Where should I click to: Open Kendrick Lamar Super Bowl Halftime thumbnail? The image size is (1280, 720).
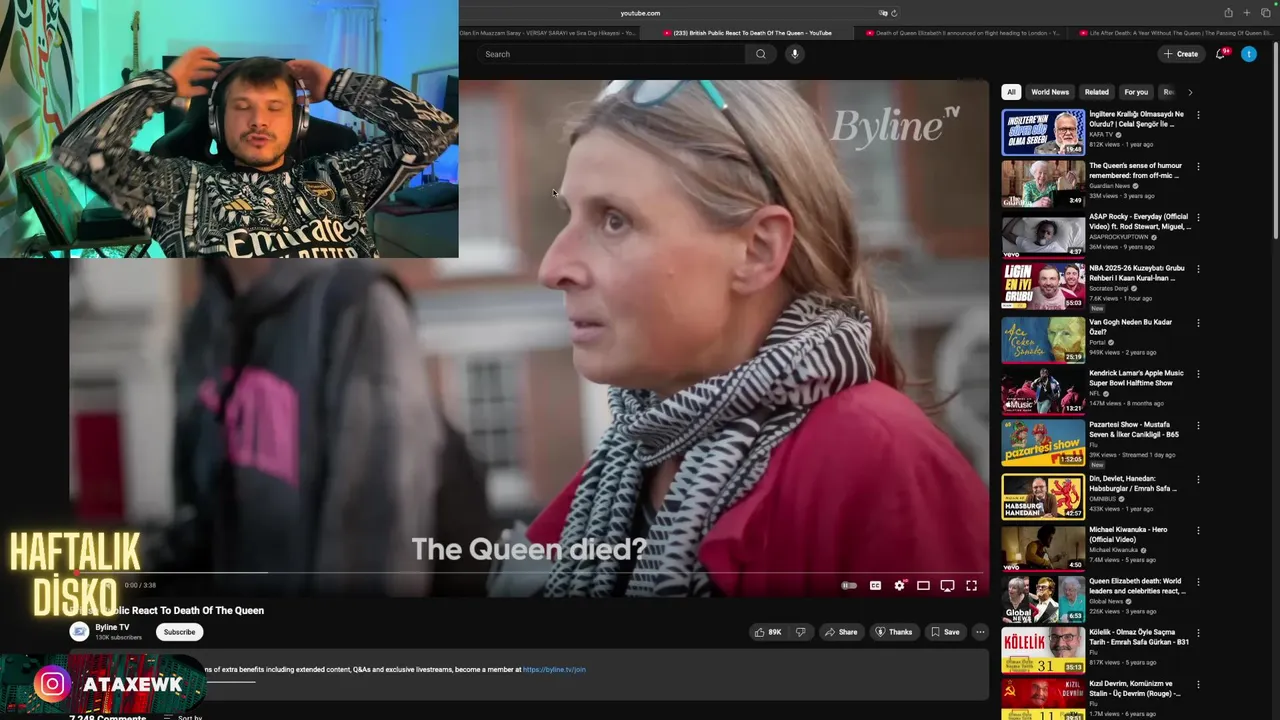tap(1043, 391)
